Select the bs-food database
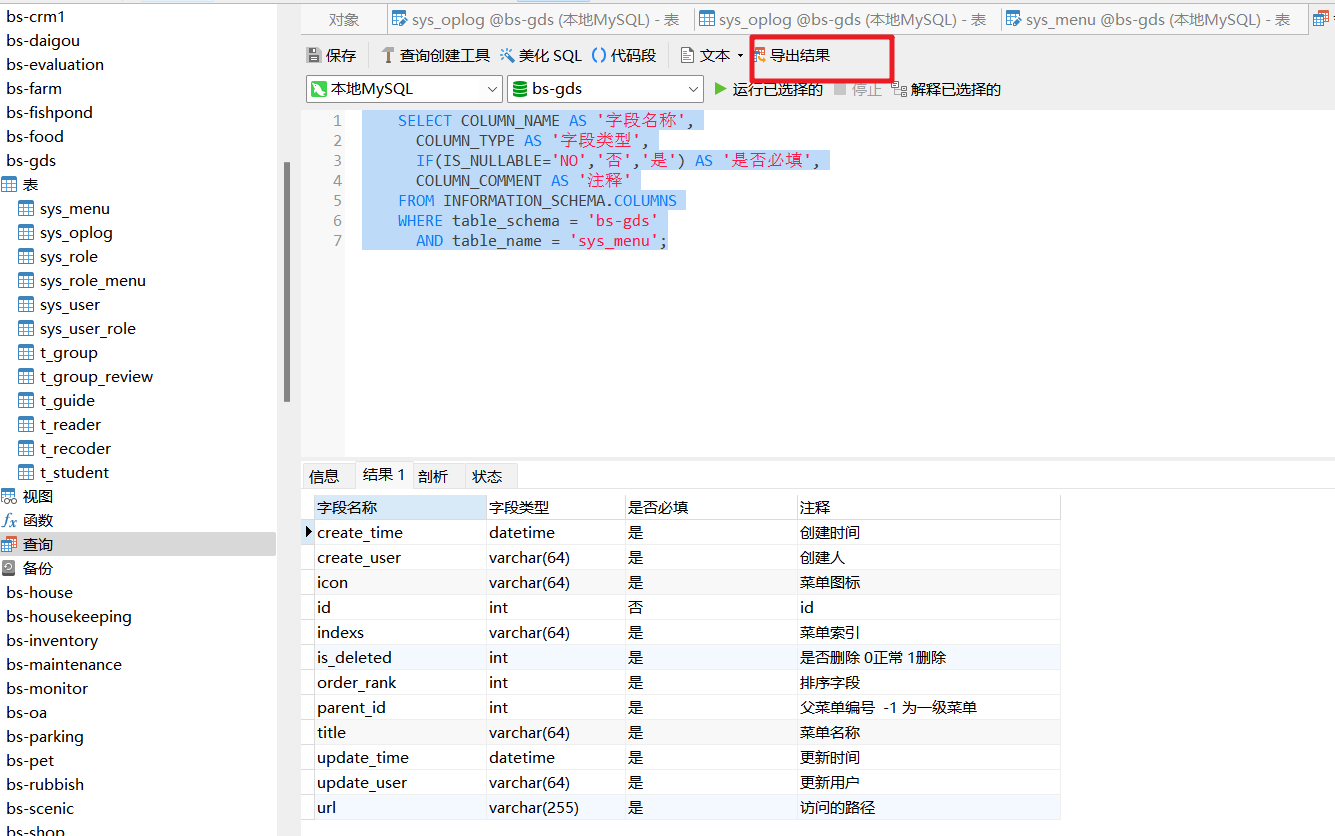The height and width of the screenshot is (836, 1335). pyautogui.click(x=35, y=137)
